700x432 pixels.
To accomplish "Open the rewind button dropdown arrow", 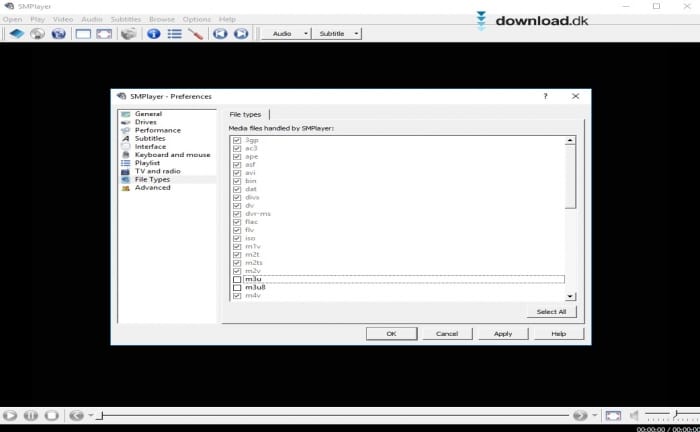I will [x=91, y=415].
